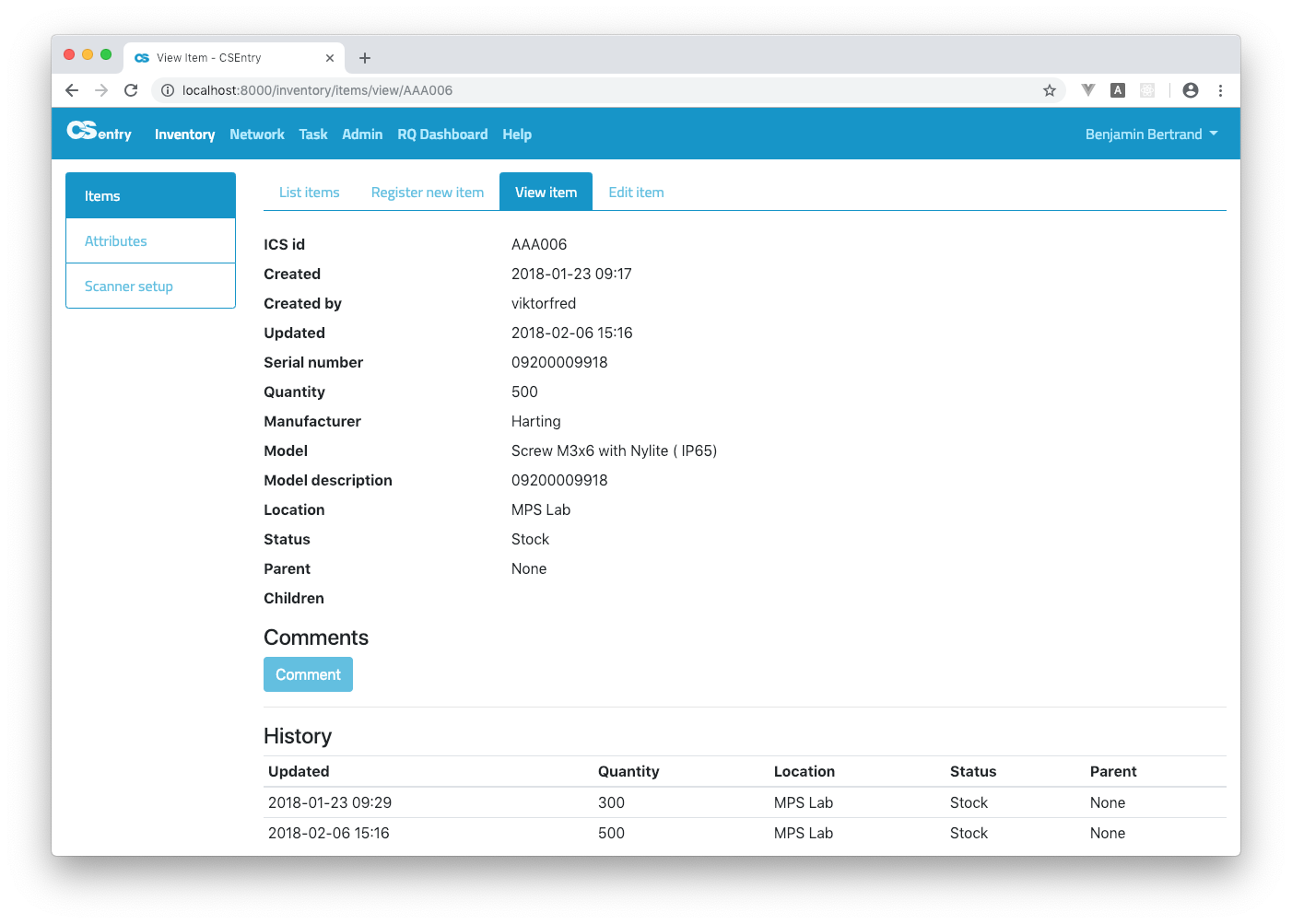Bookmark this page with star icon
The height and width of the screenshot is (924, 1292).
point(1049,90)
